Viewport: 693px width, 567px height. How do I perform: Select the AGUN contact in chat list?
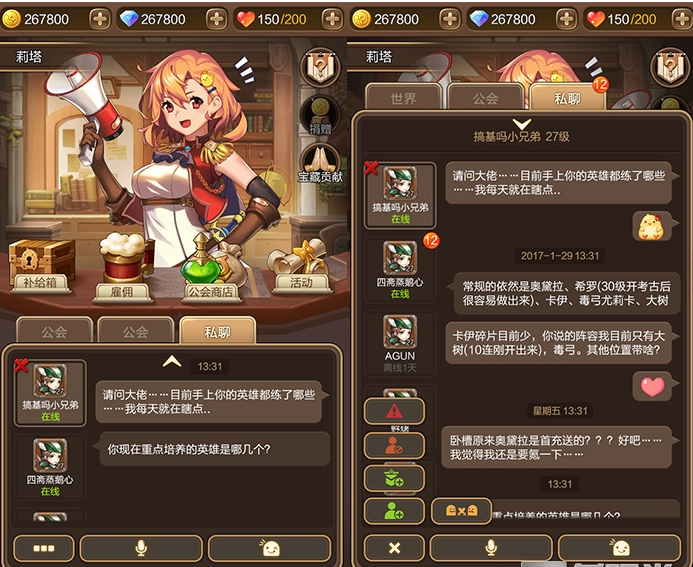400,343
